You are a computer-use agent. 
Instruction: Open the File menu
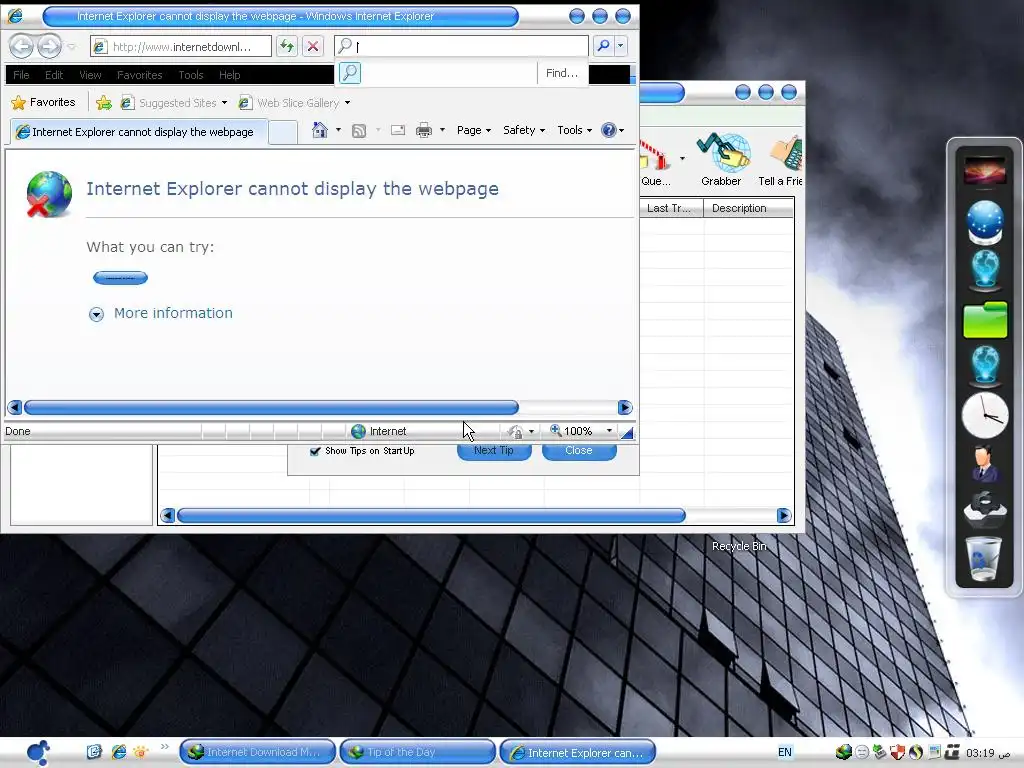click(22, 75)
